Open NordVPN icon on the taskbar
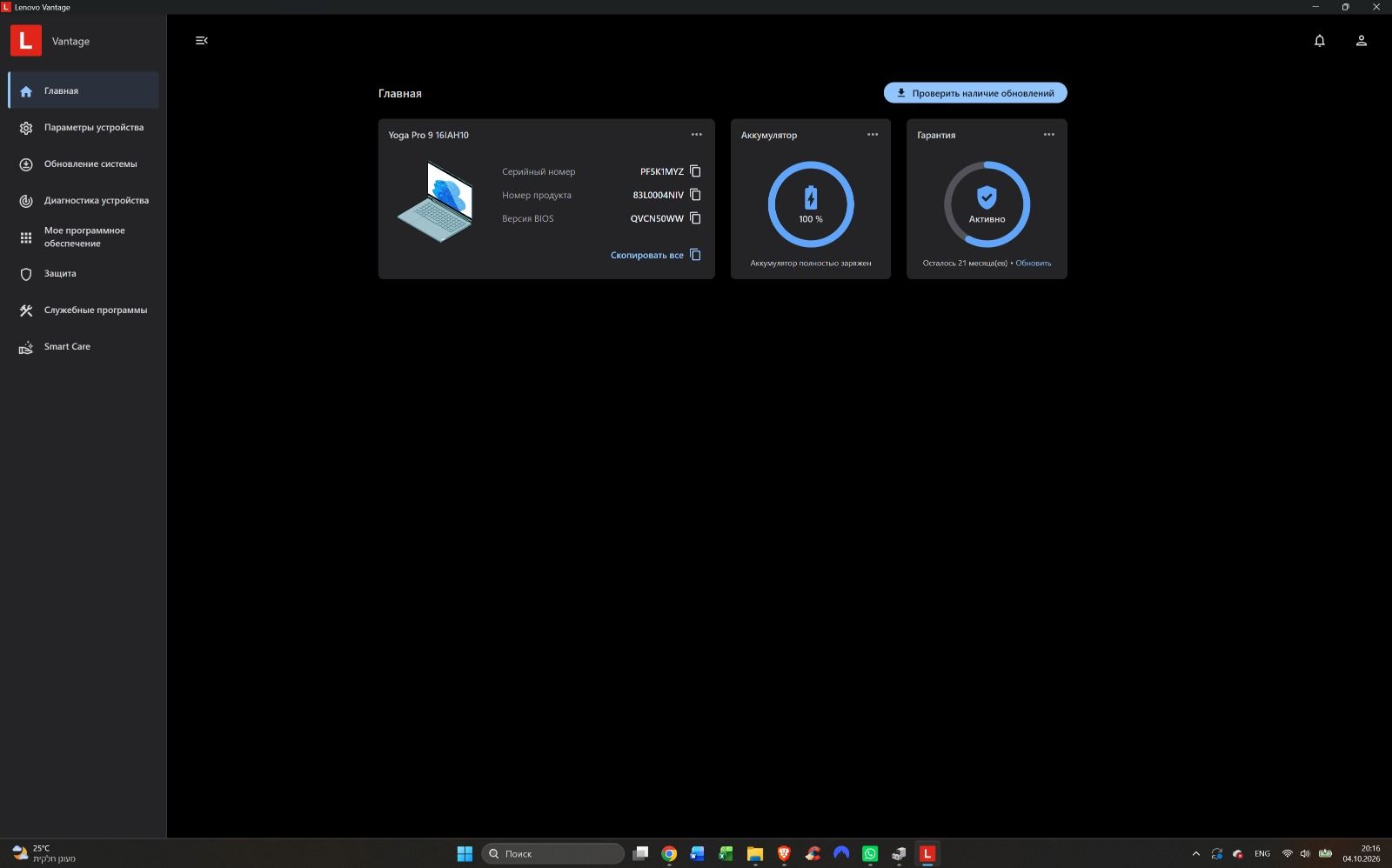 click(x=841, y=853)
